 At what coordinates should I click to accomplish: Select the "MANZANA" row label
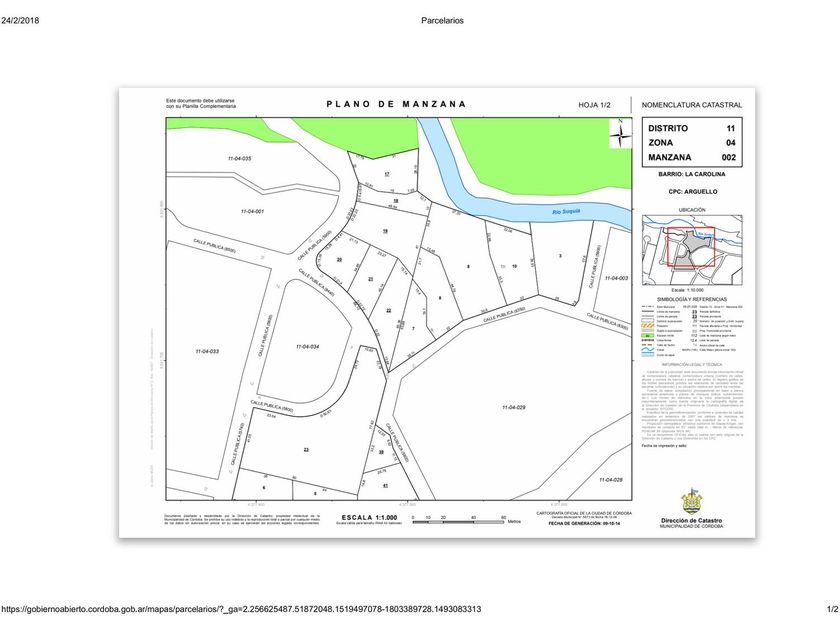click(670, 158)
